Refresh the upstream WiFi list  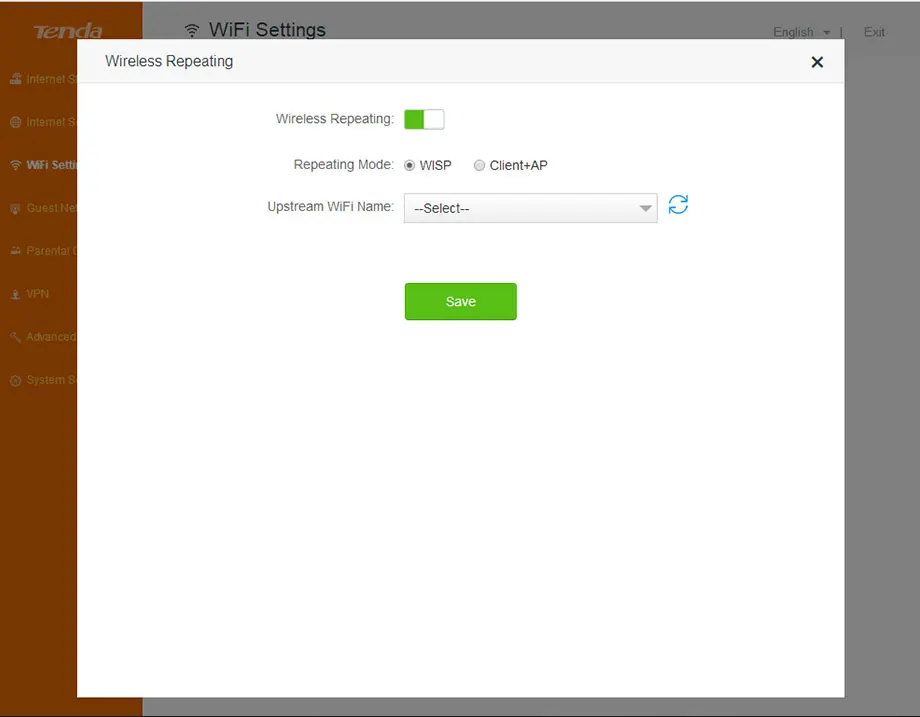pyautogui.click(x=678, y=205)
